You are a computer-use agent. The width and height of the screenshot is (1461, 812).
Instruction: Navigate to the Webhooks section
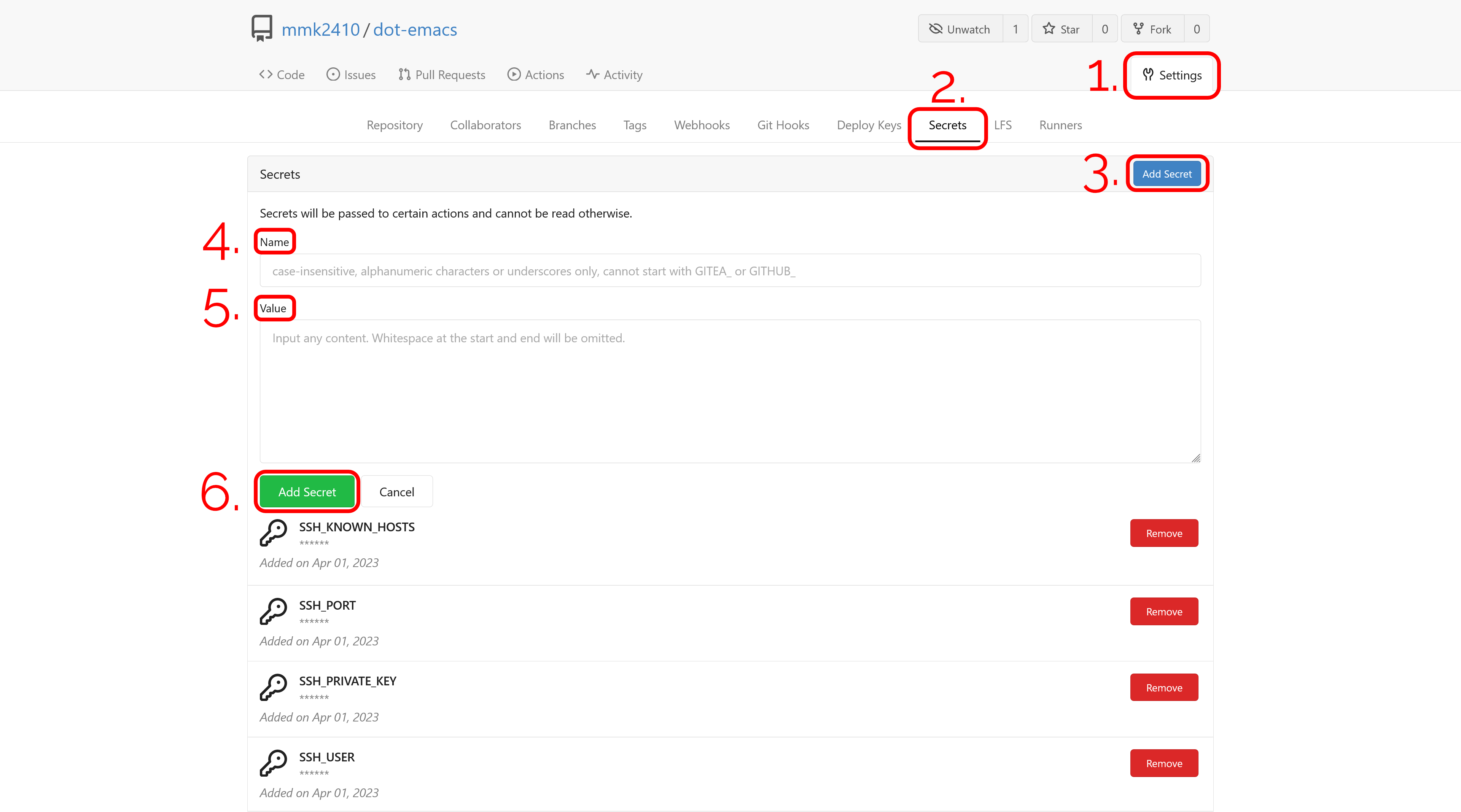(701, 124)
